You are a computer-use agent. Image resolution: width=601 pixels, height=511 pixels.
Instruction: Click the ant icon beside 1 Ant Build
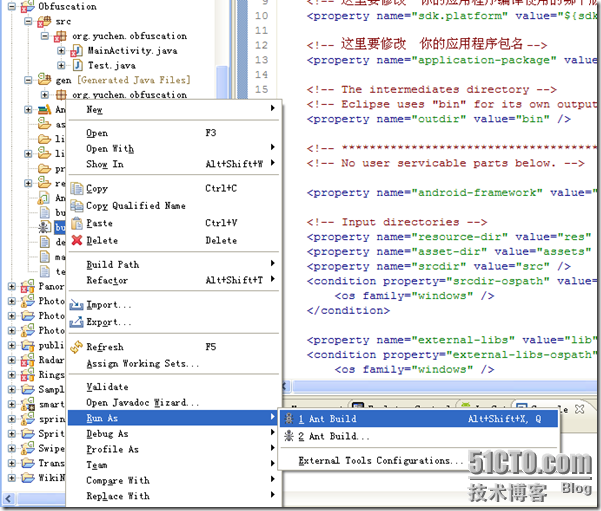pos(289,419)
